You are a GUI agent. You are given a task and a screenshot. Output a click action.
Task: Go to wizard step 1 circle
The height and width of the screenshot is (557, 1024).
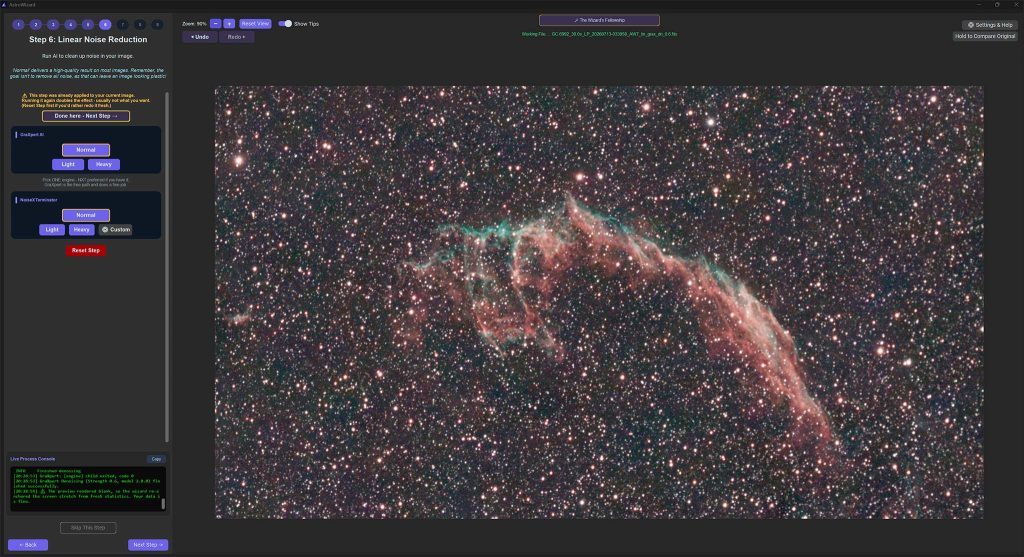tap(18, 25)
